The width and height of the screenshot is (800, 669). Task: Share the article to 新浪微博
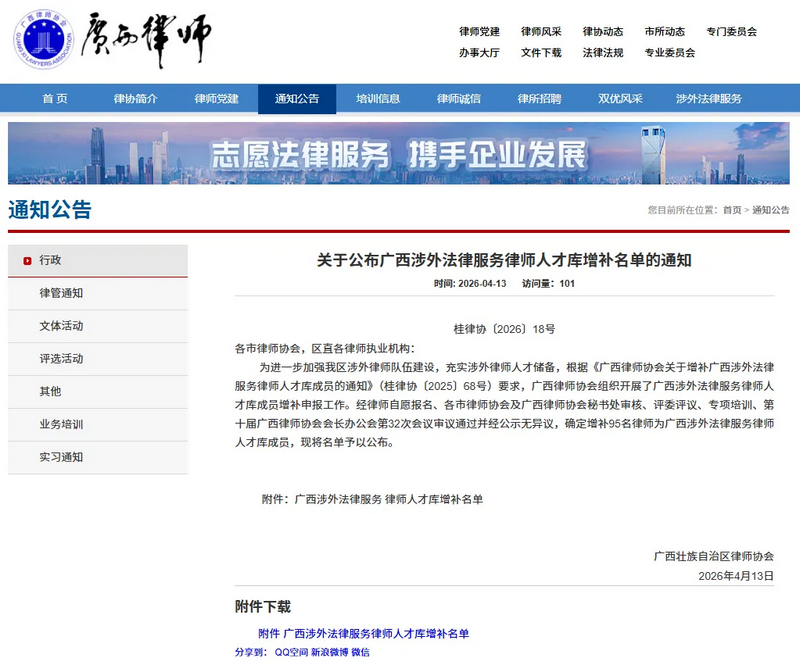[324, 654]
